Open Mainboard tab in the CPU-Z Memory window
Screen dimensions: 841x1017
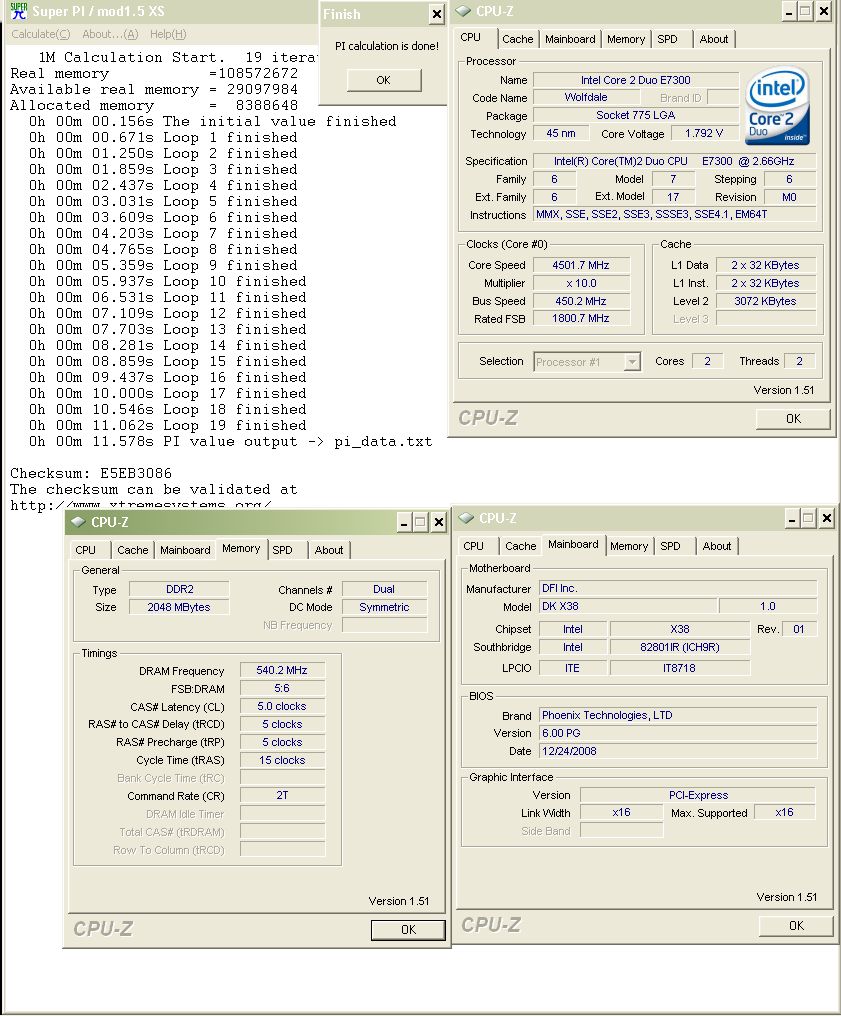click(185, 550)
